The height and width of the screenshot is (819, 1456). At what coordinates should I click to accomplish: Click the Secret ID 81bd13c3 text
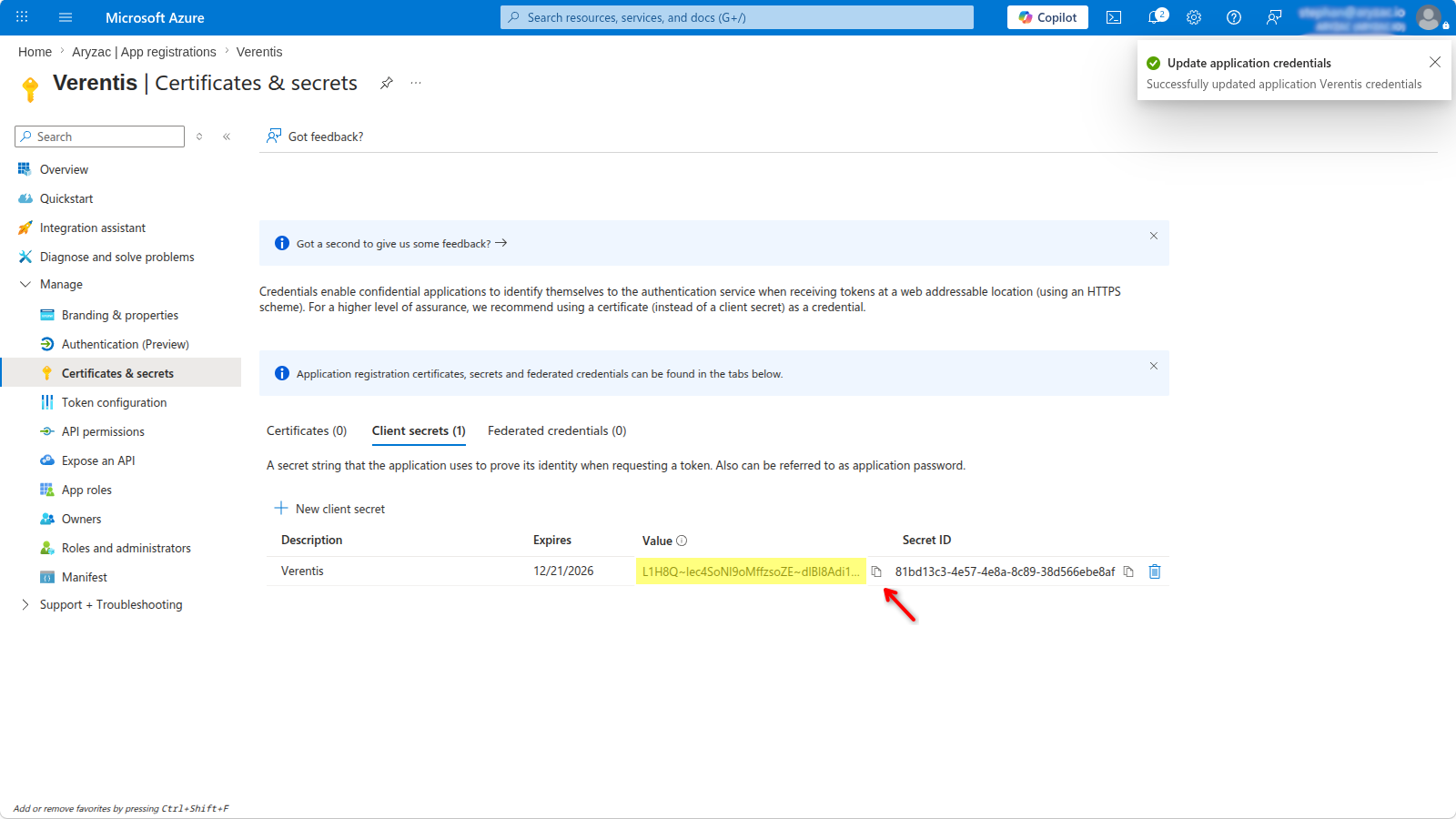(x=1005, y=571)
